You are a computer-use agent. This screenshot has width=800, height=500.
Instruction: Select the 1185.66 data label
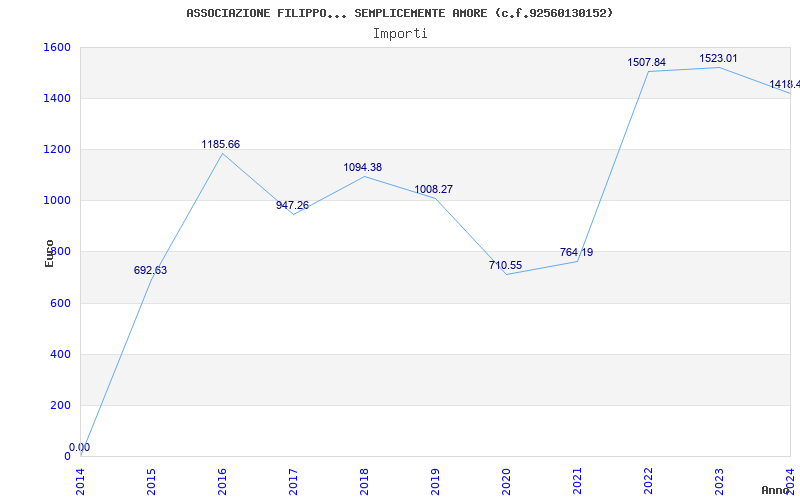(220, 144)
